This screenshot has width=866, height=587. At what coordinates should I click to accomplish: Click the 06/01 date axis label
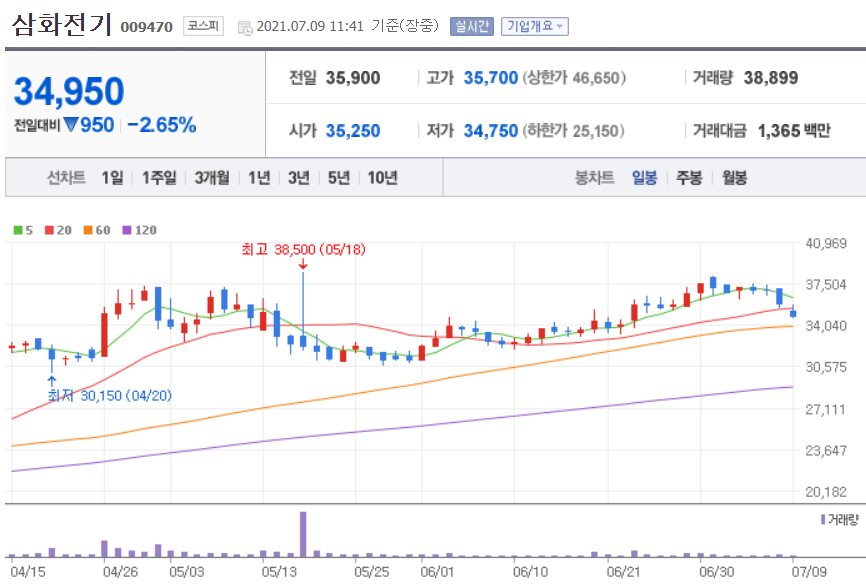click(x=437, y=572)
